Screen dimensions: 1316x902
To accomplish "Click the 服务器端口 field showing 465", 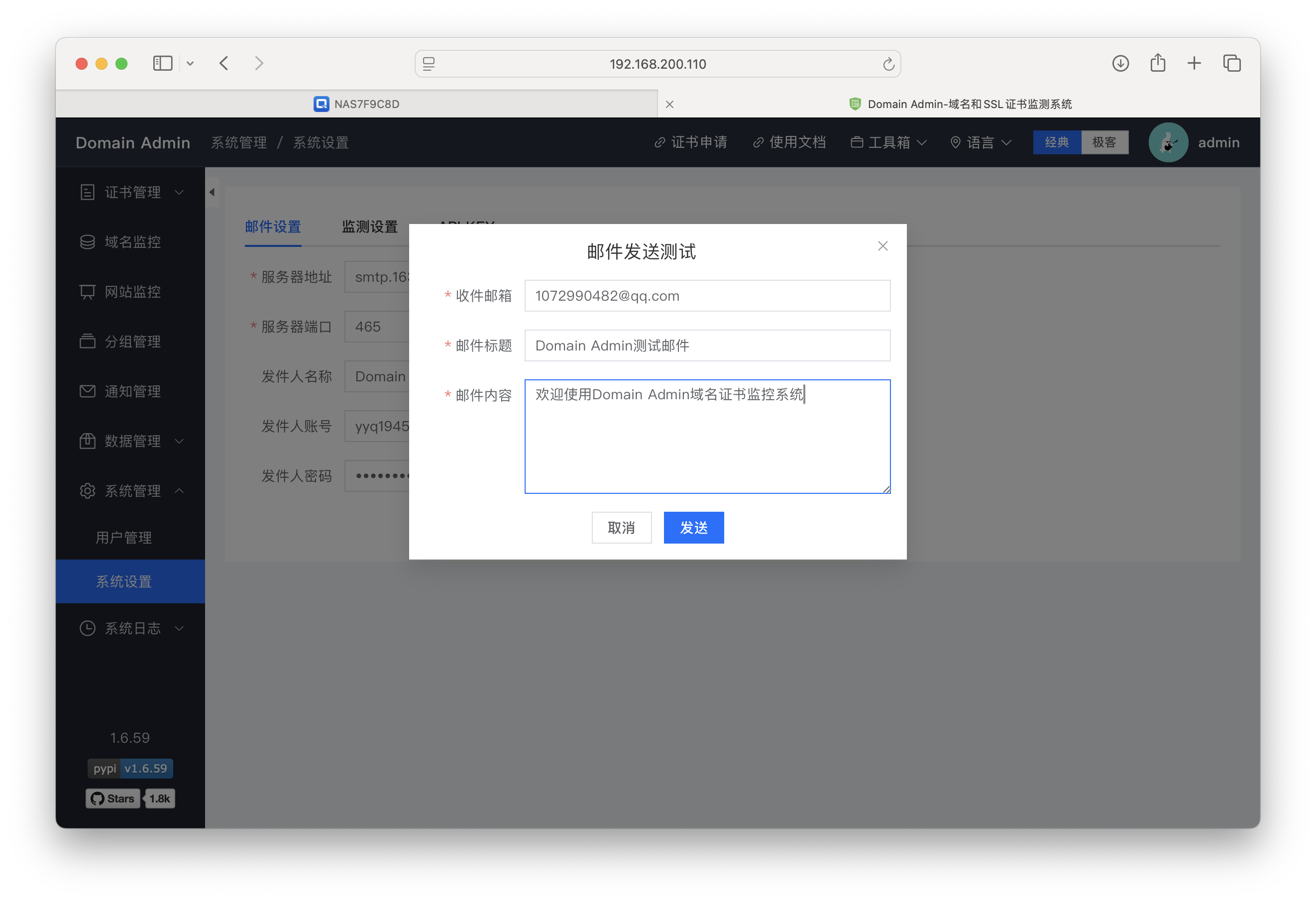I will (x=377, y=327).
